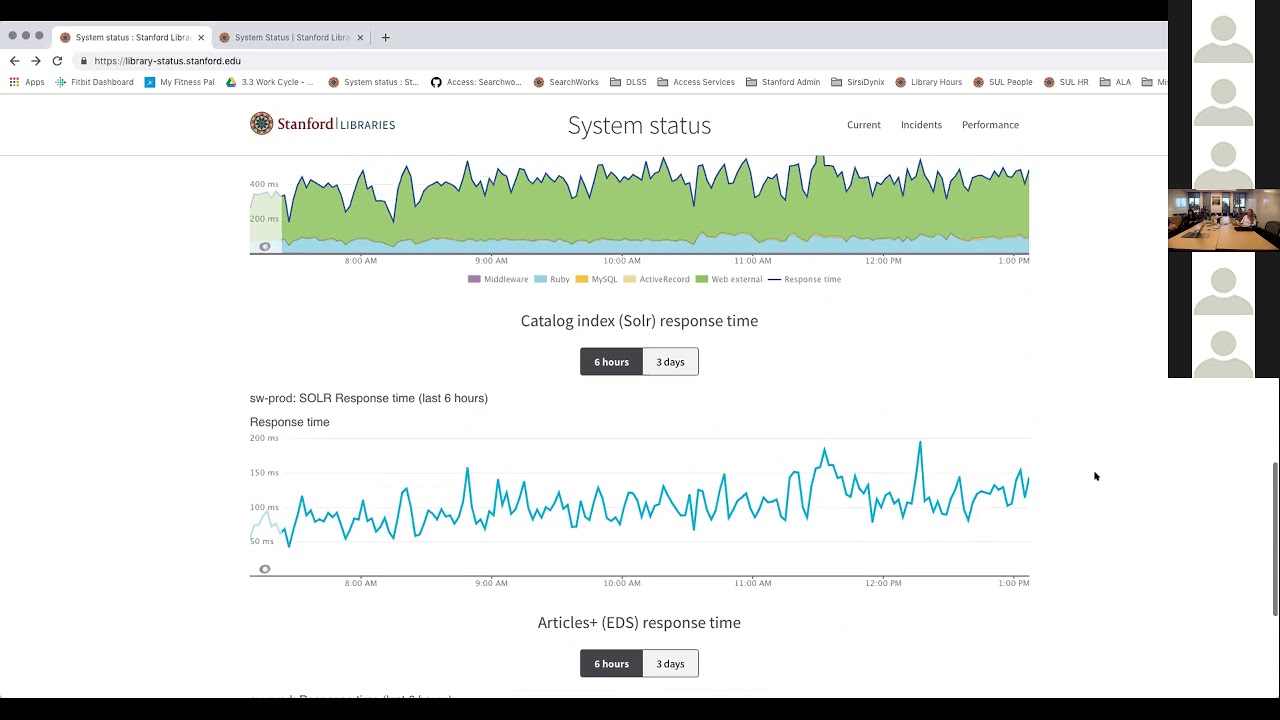Select the 6 hours view for Solr response time
Screen dimensions: 1280x720
[611, 361]
